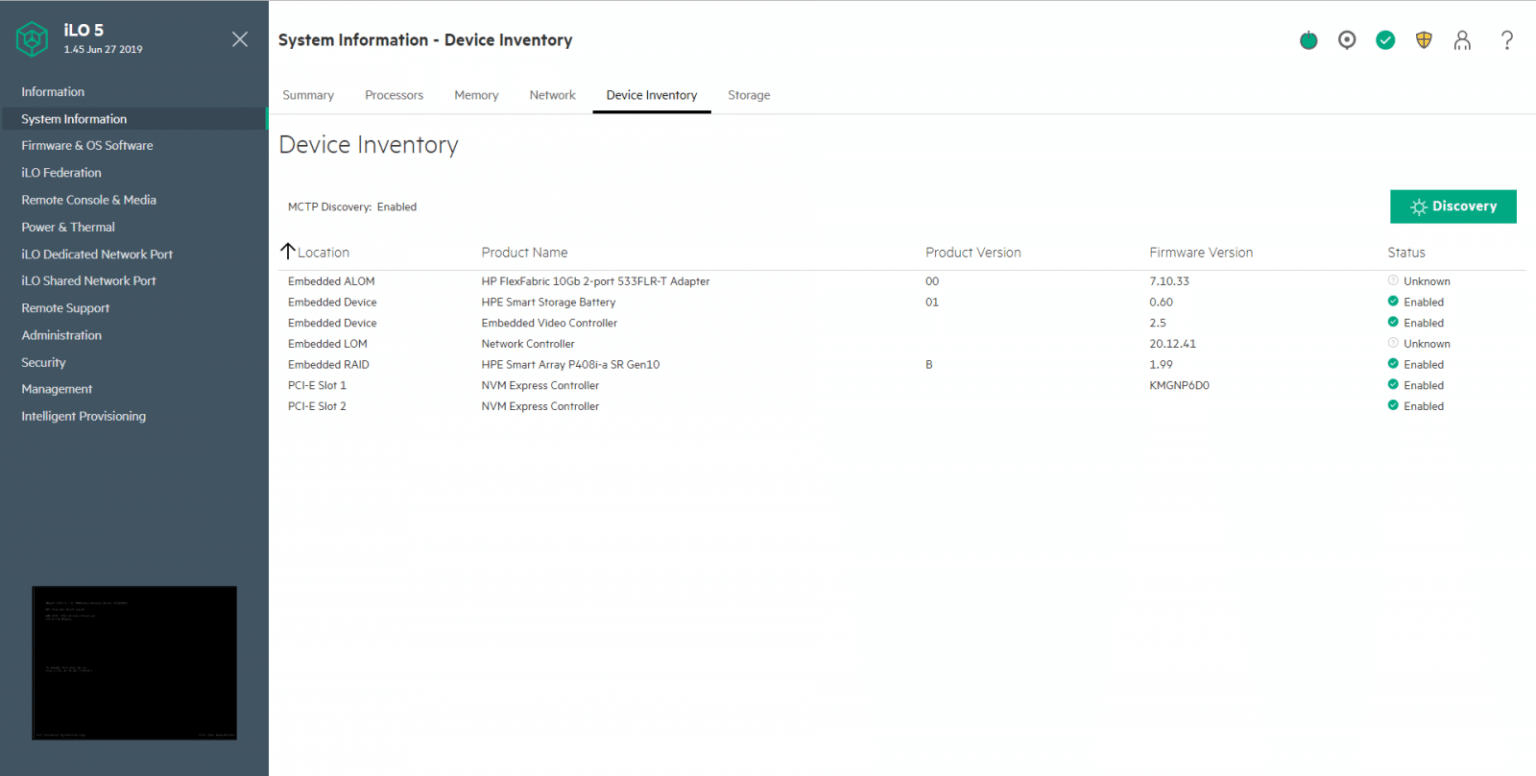
Task: Open Administration in the sidebar
Action: point(62,335)
